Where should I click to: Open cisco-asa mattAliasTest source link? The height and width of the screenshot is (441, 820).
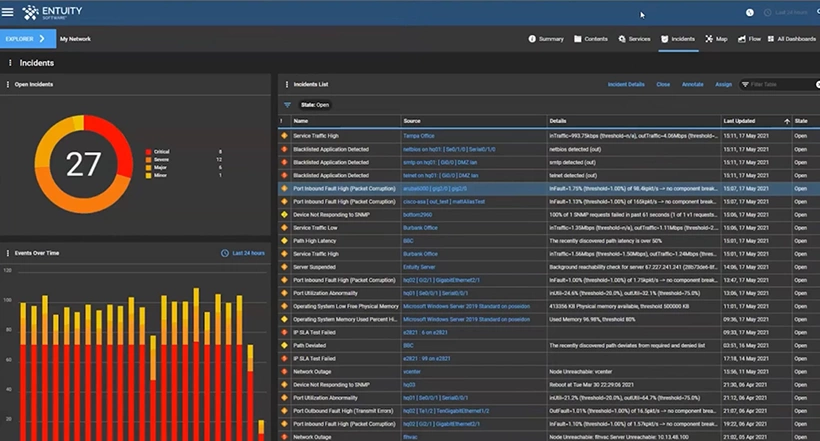point(443,201)
